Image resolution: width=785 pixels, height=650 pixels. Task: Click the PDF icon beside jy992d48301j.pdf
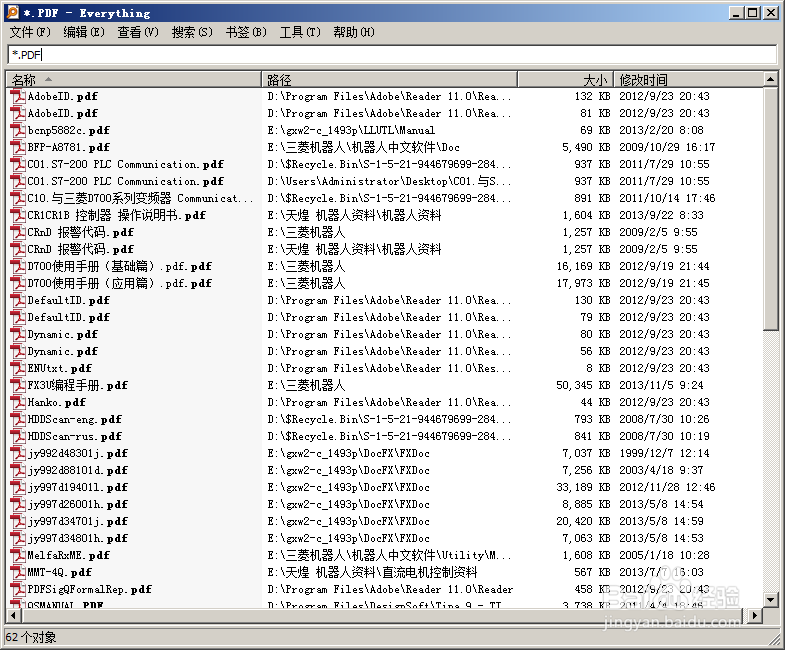tap(18, 454)
